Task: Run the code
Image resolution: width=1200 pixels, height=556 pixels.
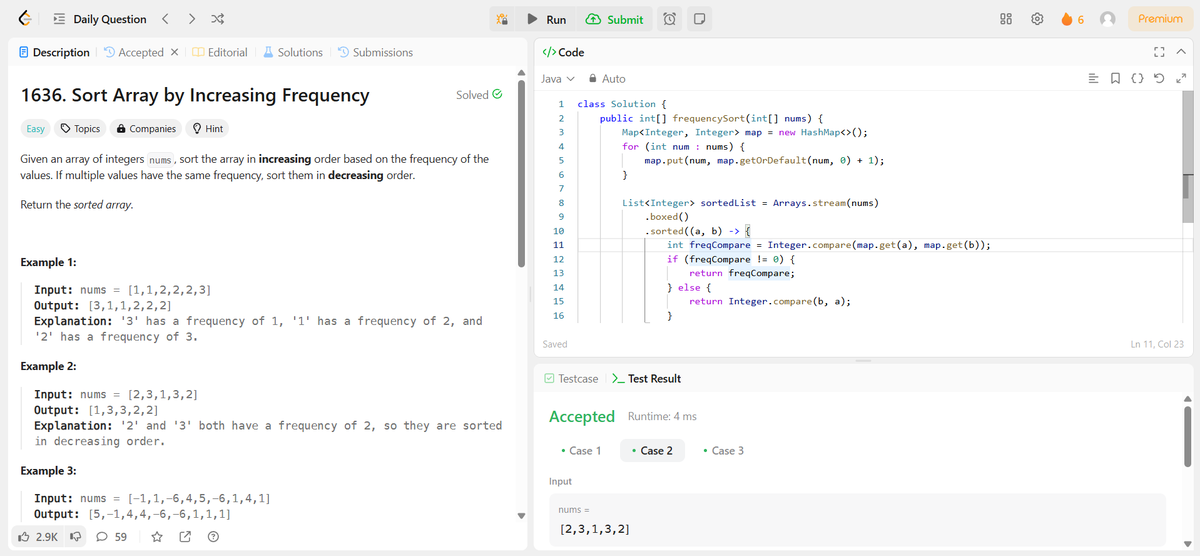Action: [547, 19]
